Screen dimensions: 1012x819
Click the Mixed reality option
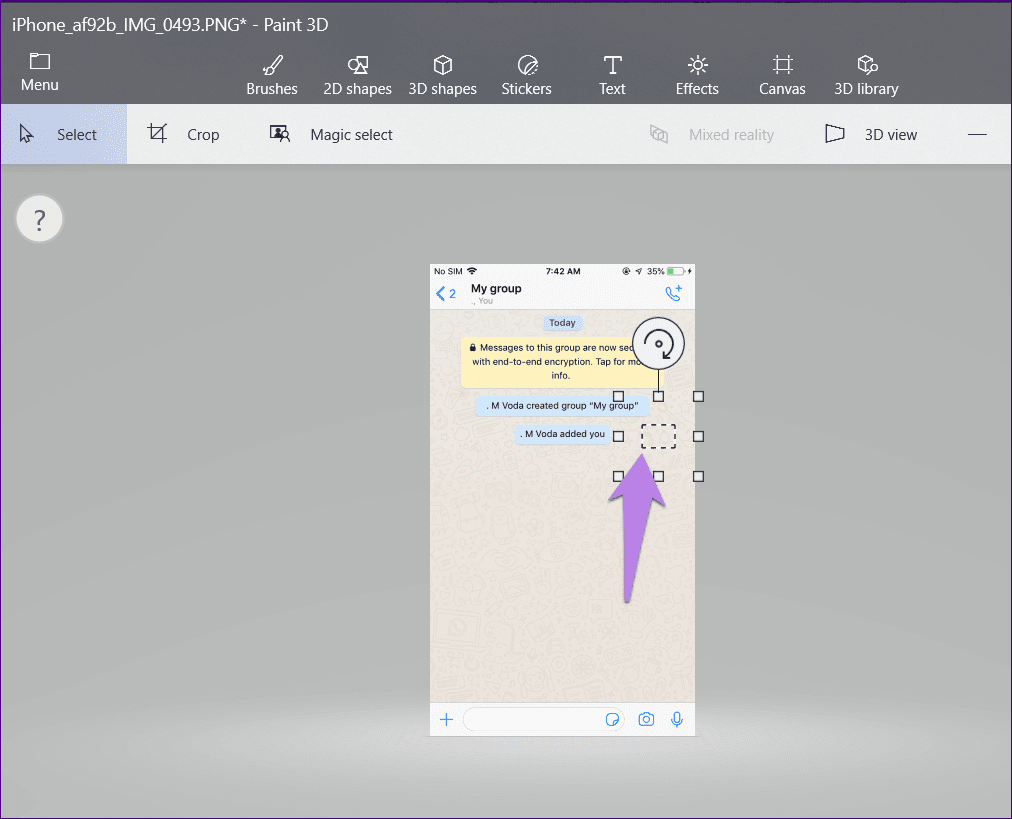pos(712,134)
